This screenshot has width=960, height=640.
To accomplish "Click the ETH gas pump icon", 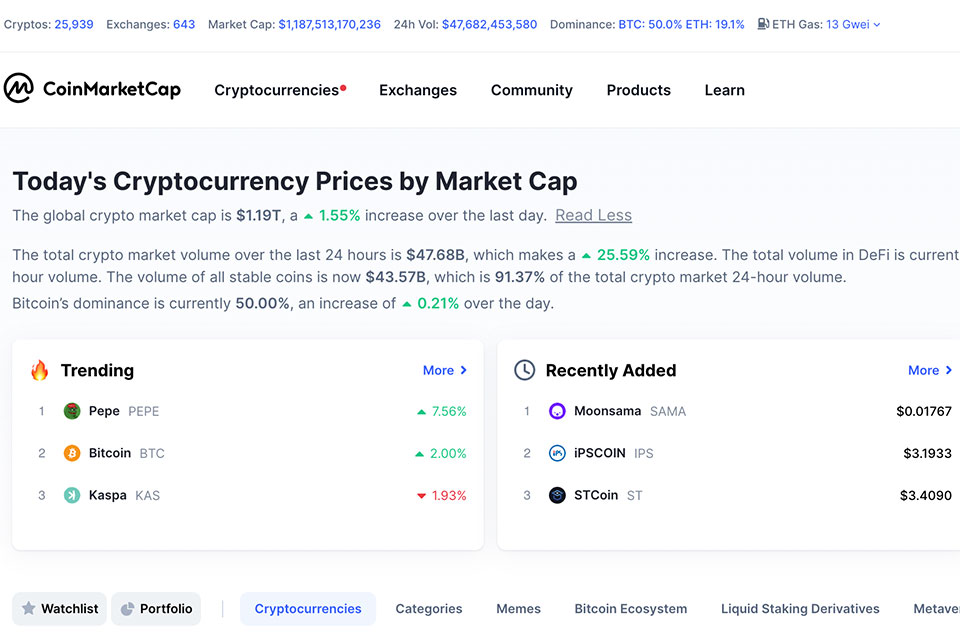I will [763, 24].
